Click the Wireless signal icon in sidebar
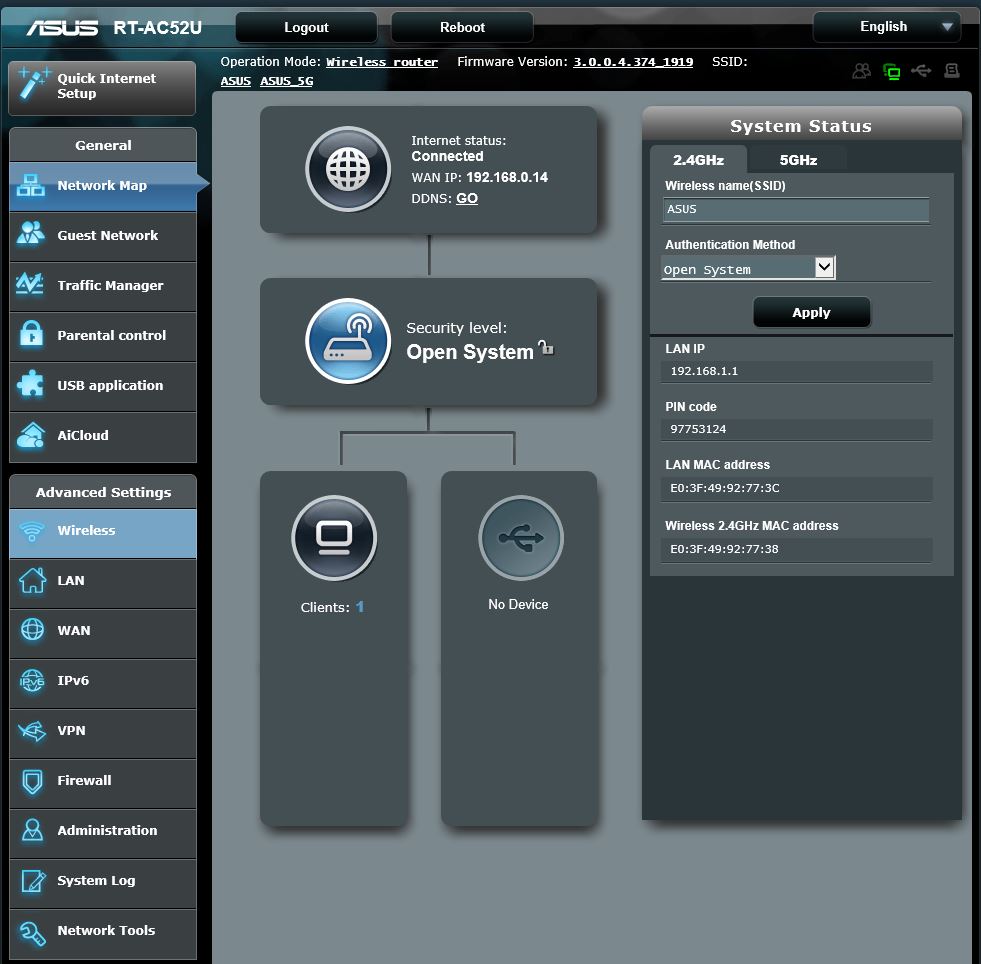The image size is (981, 964). (x=31, y=530)
